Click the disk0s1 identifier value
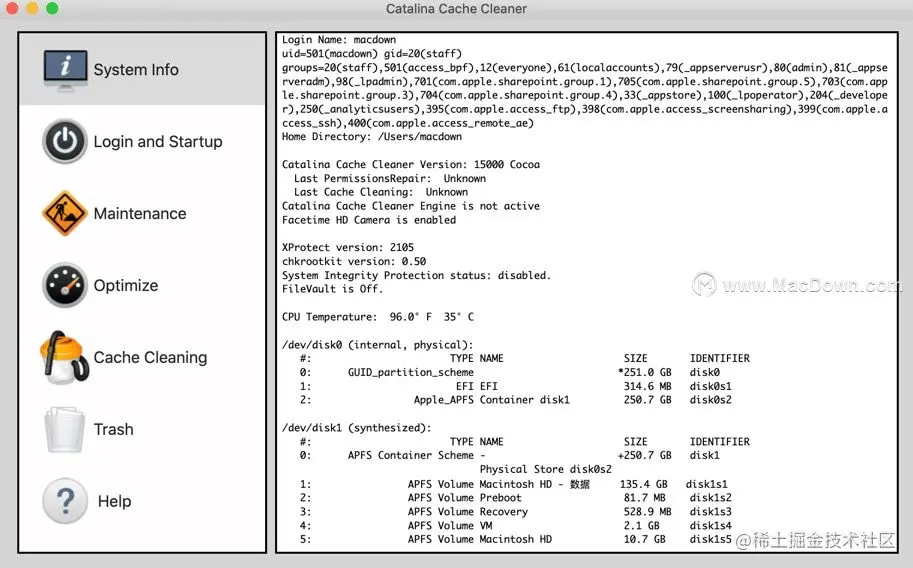This screenshot has height=568, width=913. click(711, 386)
